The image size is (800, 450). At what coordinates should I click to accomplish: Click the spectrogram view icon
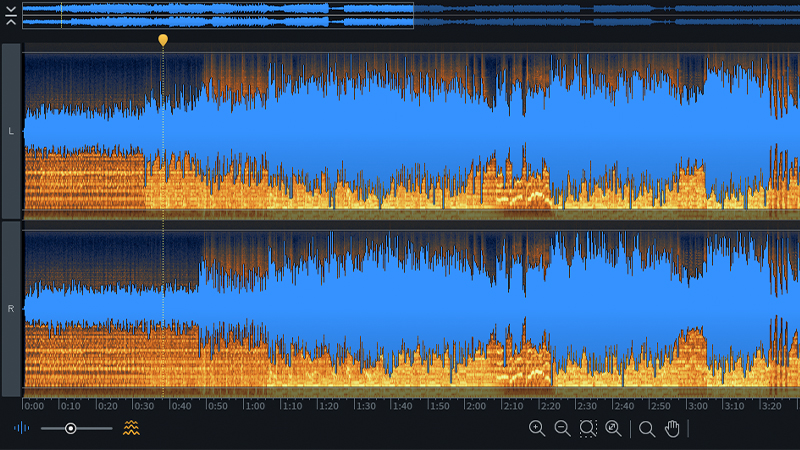(x=131, y=428)
